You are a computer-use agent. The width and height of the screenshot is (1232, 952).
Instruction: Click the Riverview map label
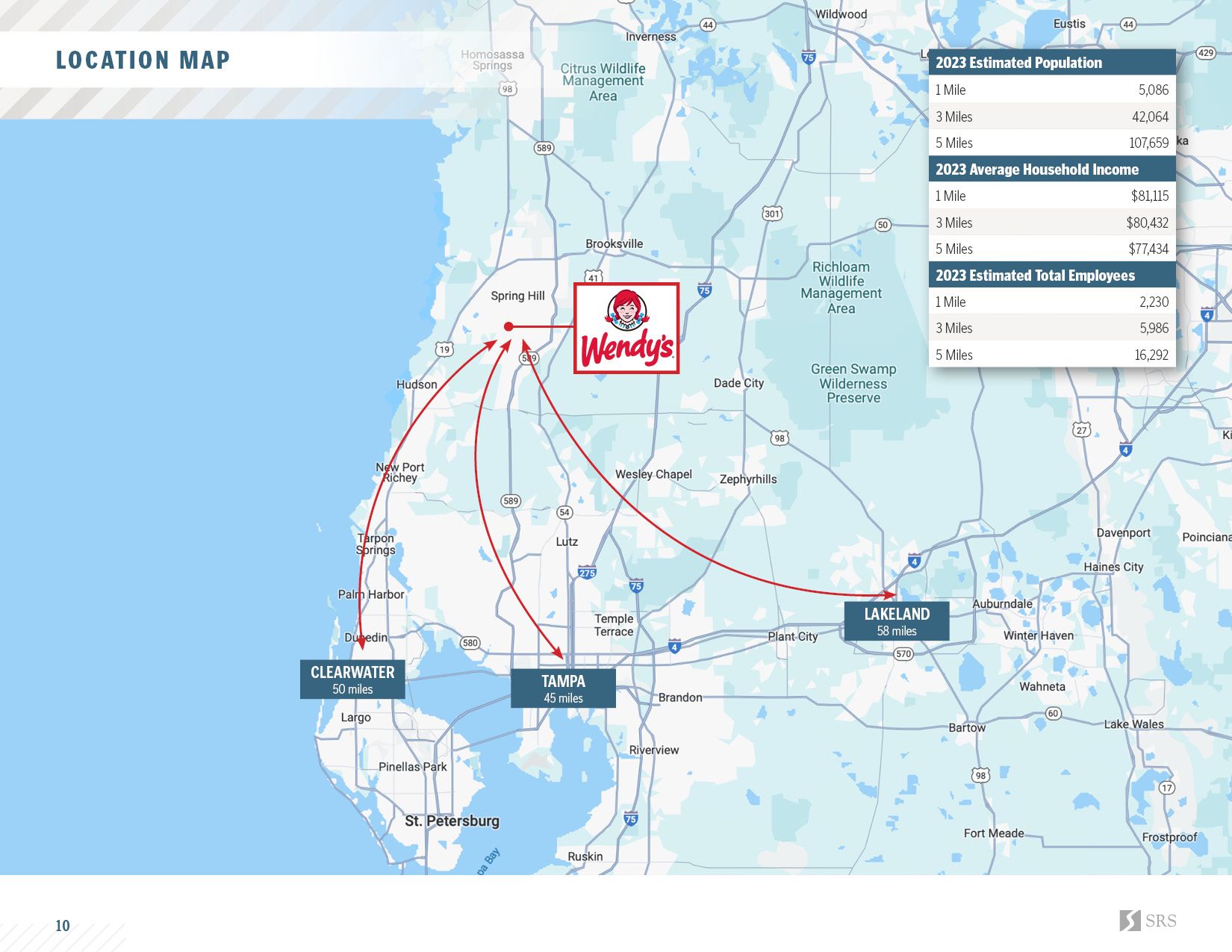[654, 750]
